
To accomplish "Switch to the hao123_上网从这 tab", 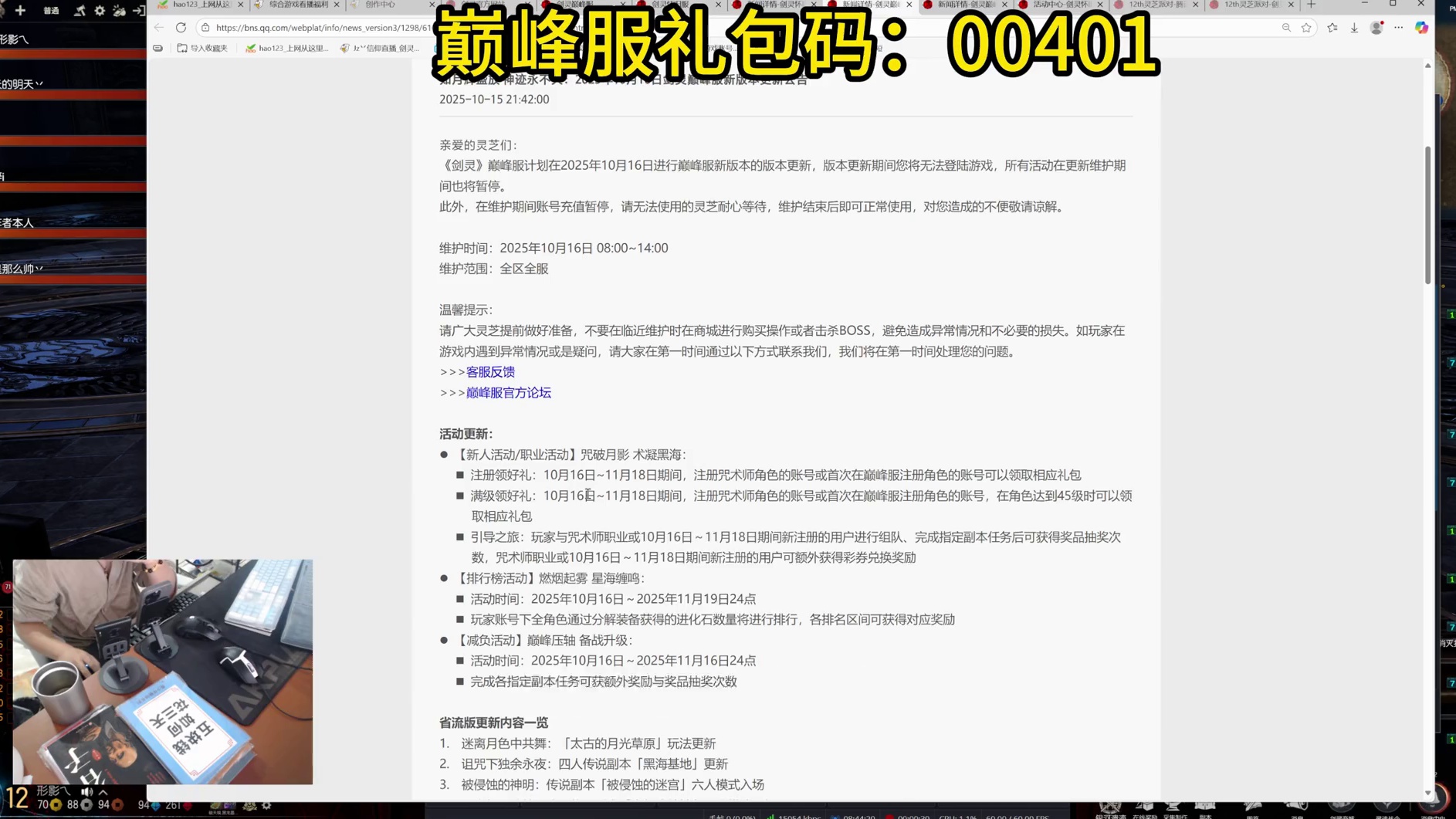I will (x=197, y=5).
